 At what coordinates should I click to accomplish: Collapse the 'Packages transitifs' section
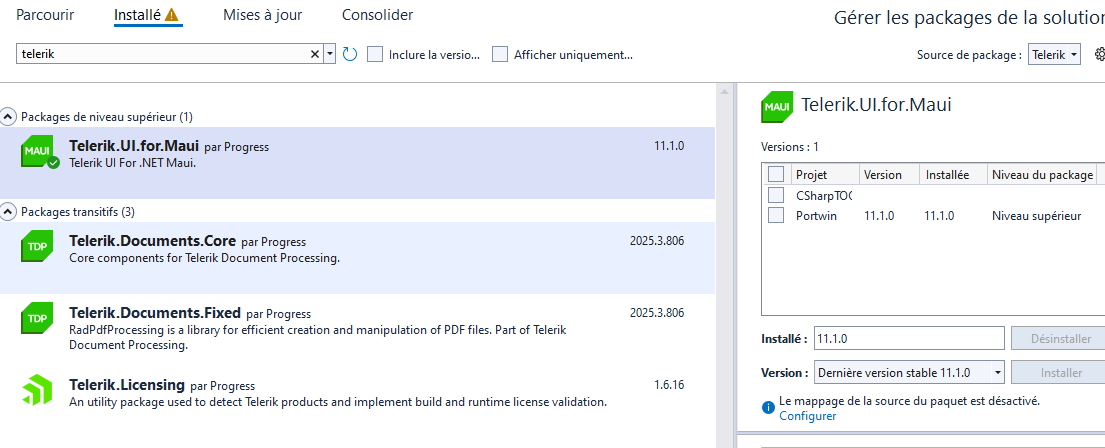[9, 212]
